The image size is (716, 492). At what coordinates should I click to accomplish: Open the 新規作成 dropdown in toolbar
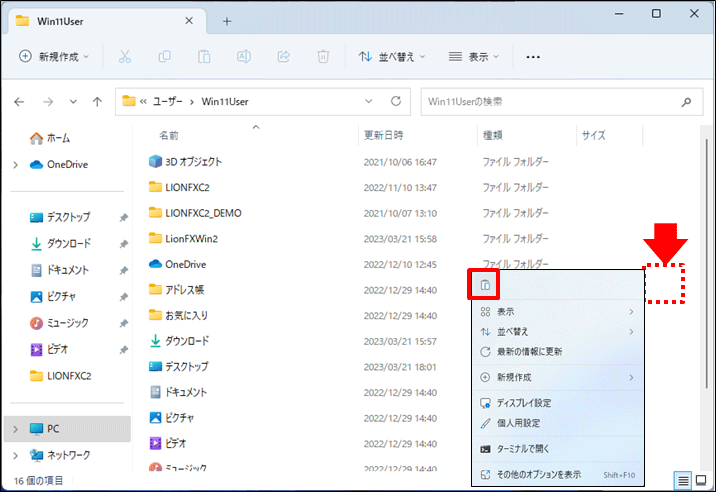(x=54, y=57)
